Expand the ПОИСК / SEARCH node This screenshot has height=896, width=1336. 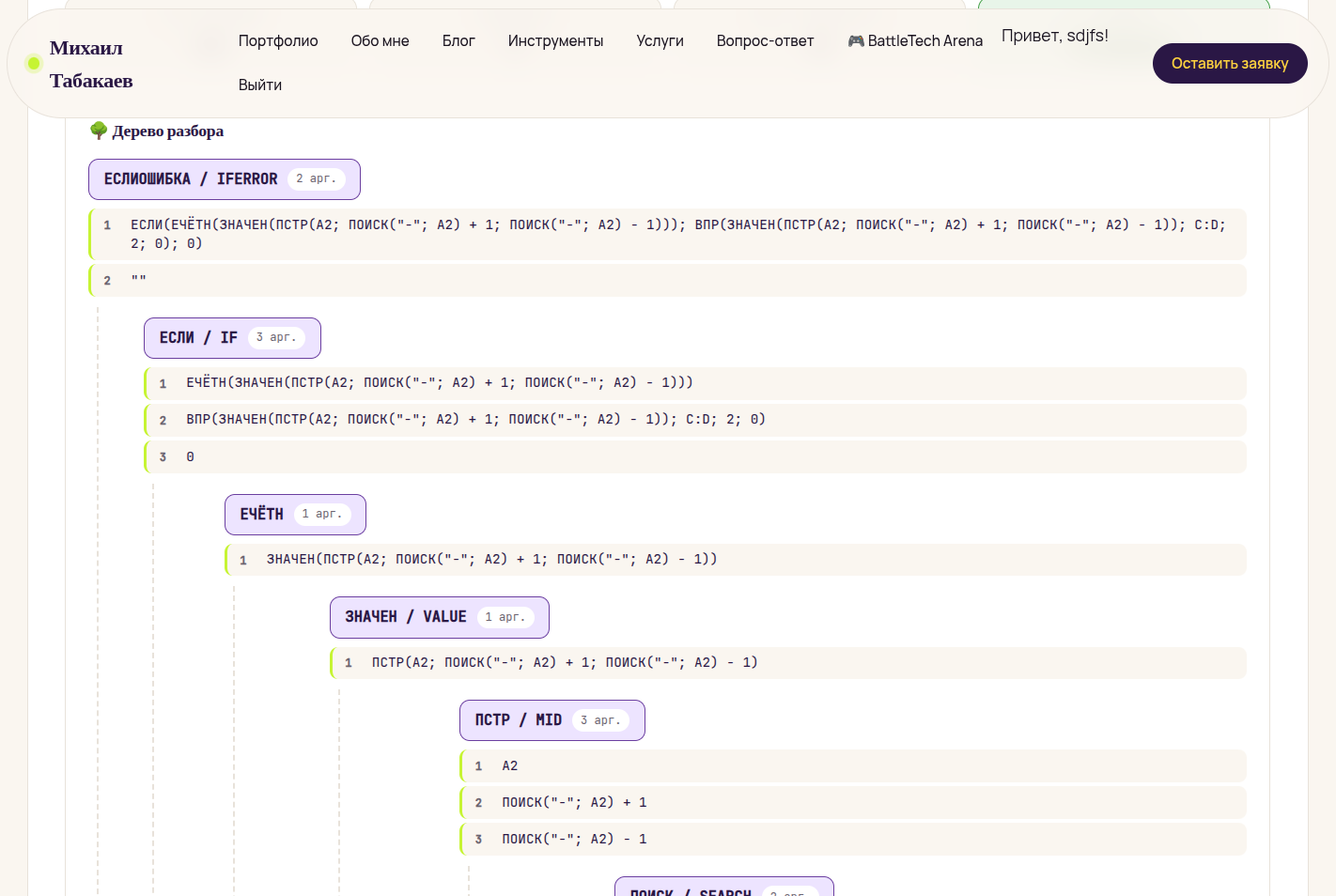pyautogui.click(x=724, y=887)
